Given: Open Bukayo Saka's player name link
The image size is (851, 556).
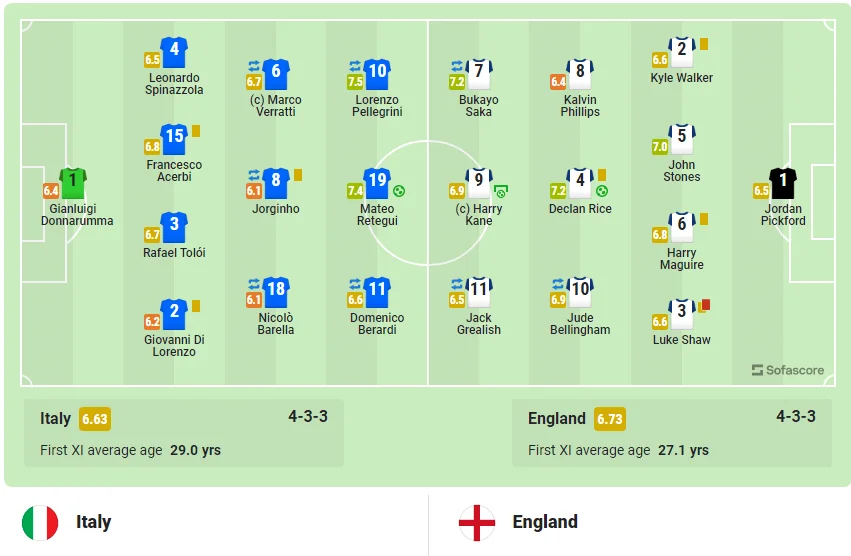Looking at the screenshot, I should [479, 106].
